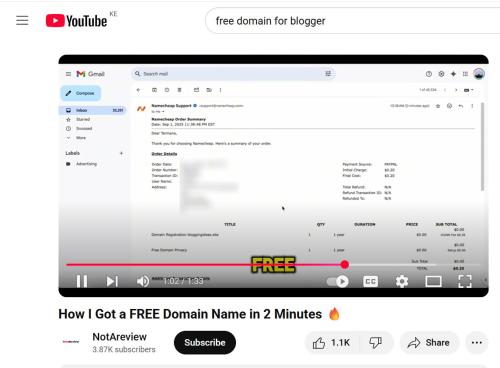Open Google account avatar in Gmail
Image resolution: width=500 pixels, height=368 pixels.
coord(479,74)
